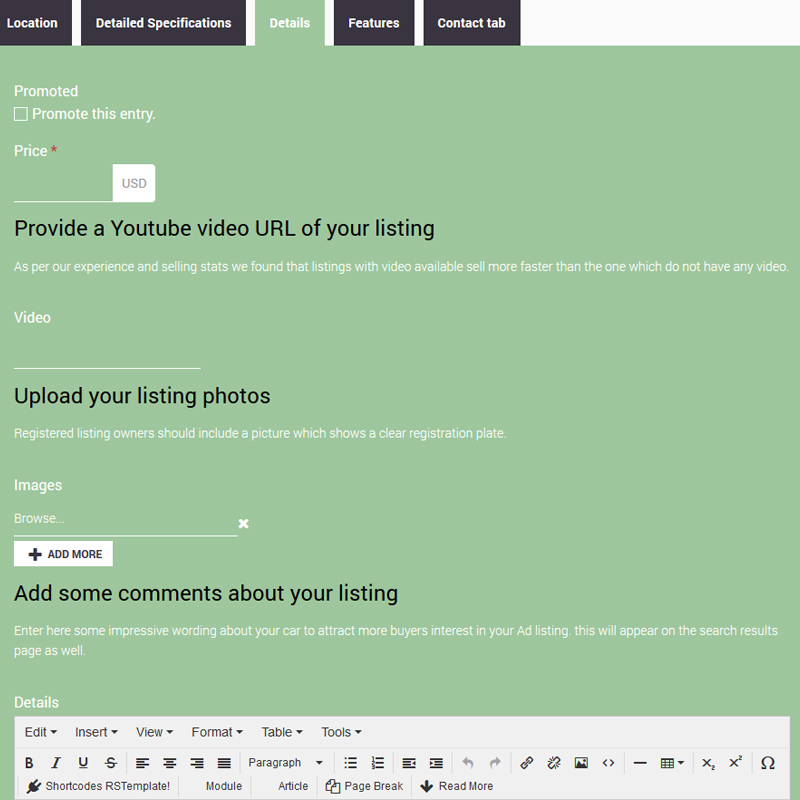Viewport: 800px width, 800px height.
Task: Click 'Provide a Youtube video URL' heading
Action: pos(224,229)
